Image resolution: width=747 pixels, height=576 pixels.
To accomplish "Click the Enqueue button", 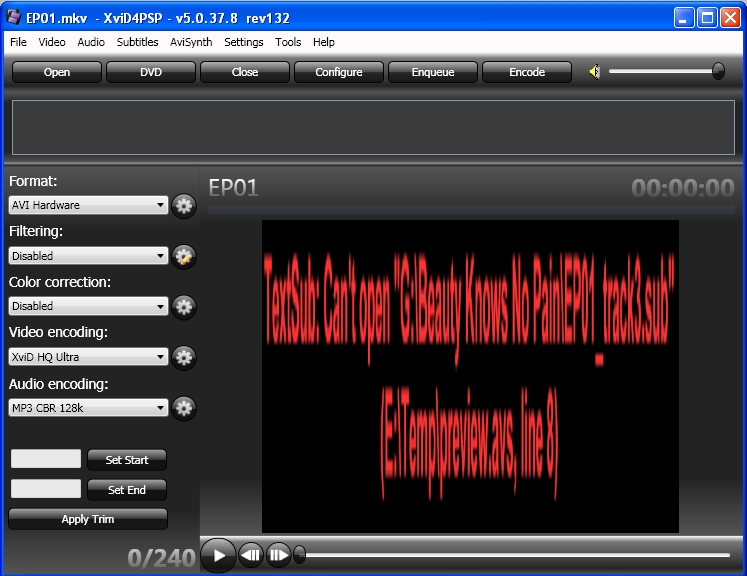I will (x=433, y=72).
